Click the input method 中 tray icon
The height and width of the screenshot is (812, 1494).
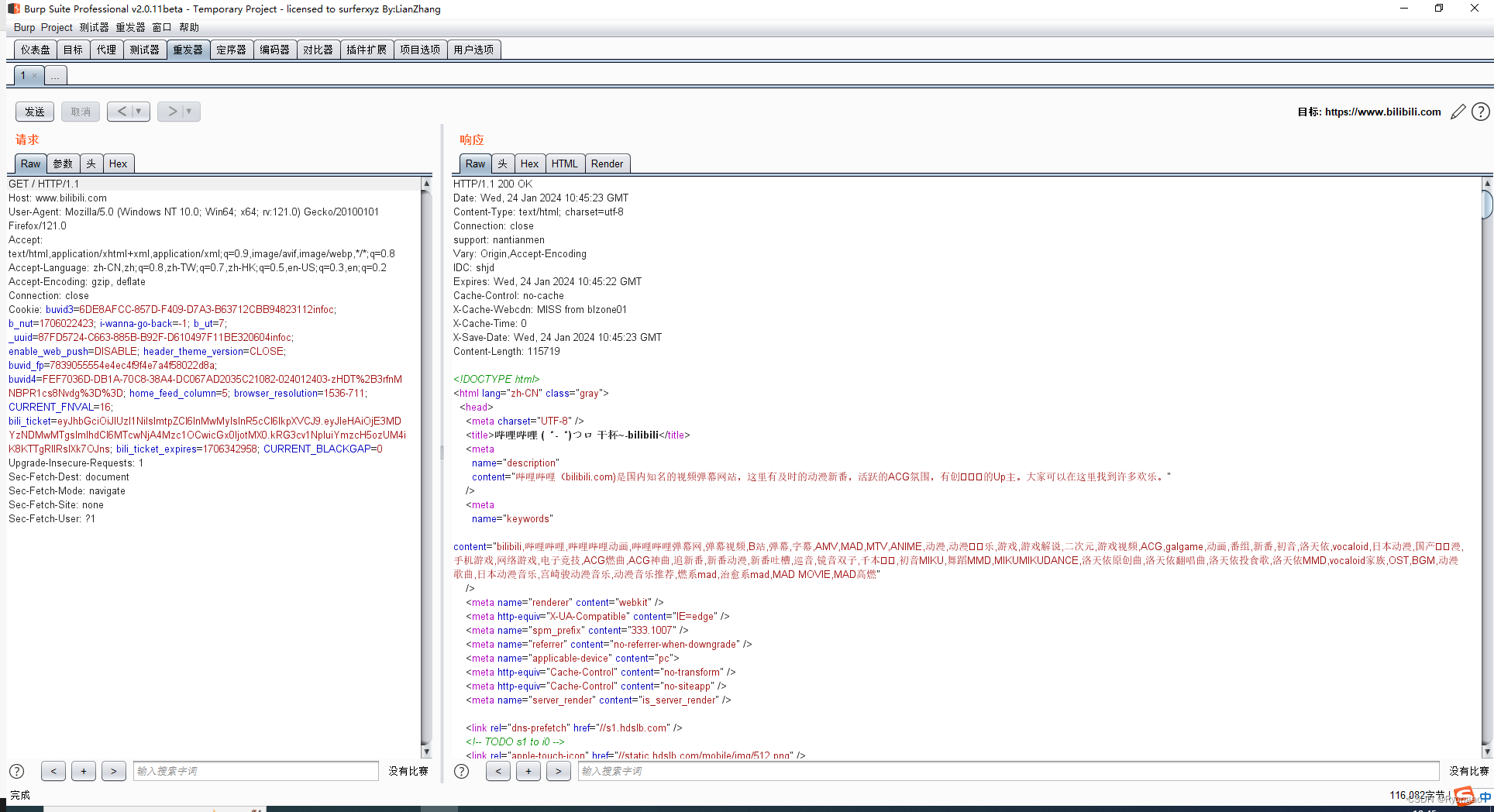click(x=1485, y=797)
